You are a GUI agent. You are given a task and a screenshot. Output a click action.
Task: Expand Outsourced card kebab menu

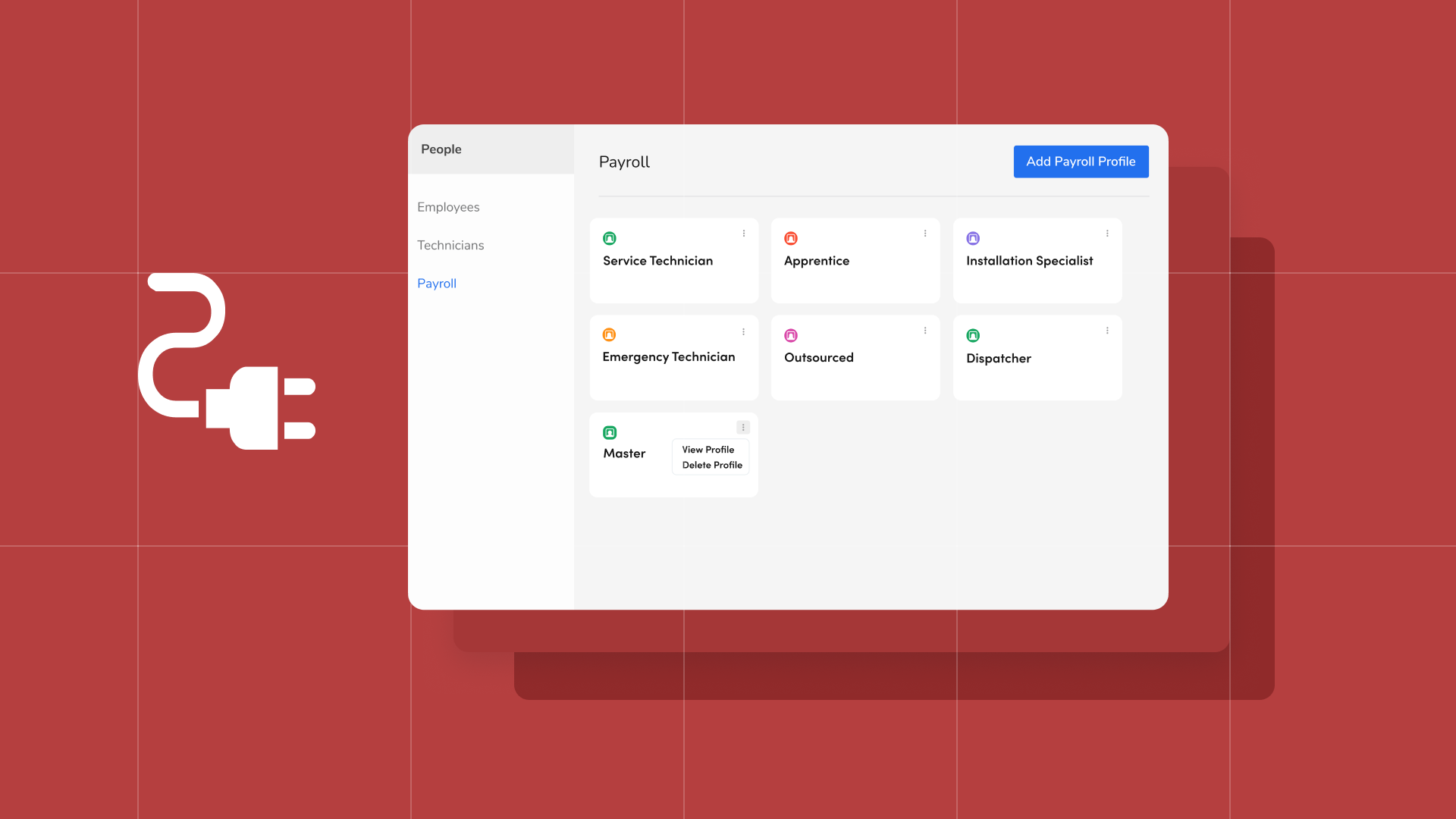pos(925,331)
